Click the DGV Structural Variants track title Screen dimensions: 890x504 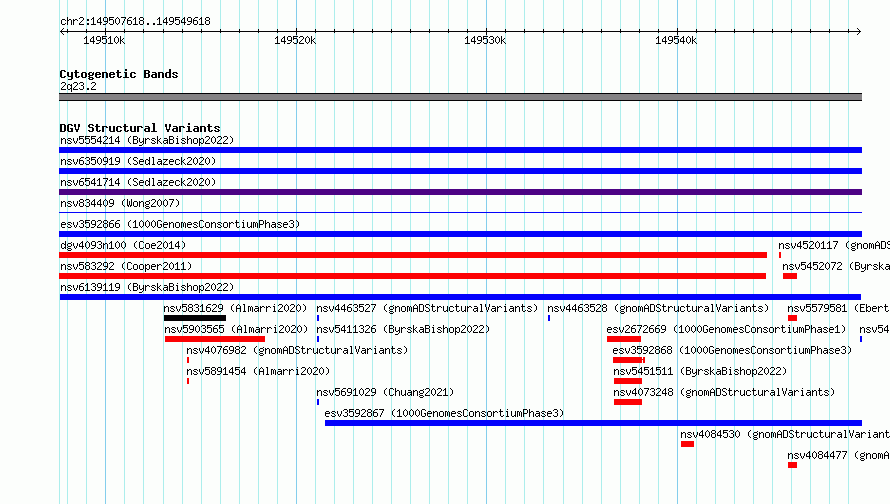point(140,128)
